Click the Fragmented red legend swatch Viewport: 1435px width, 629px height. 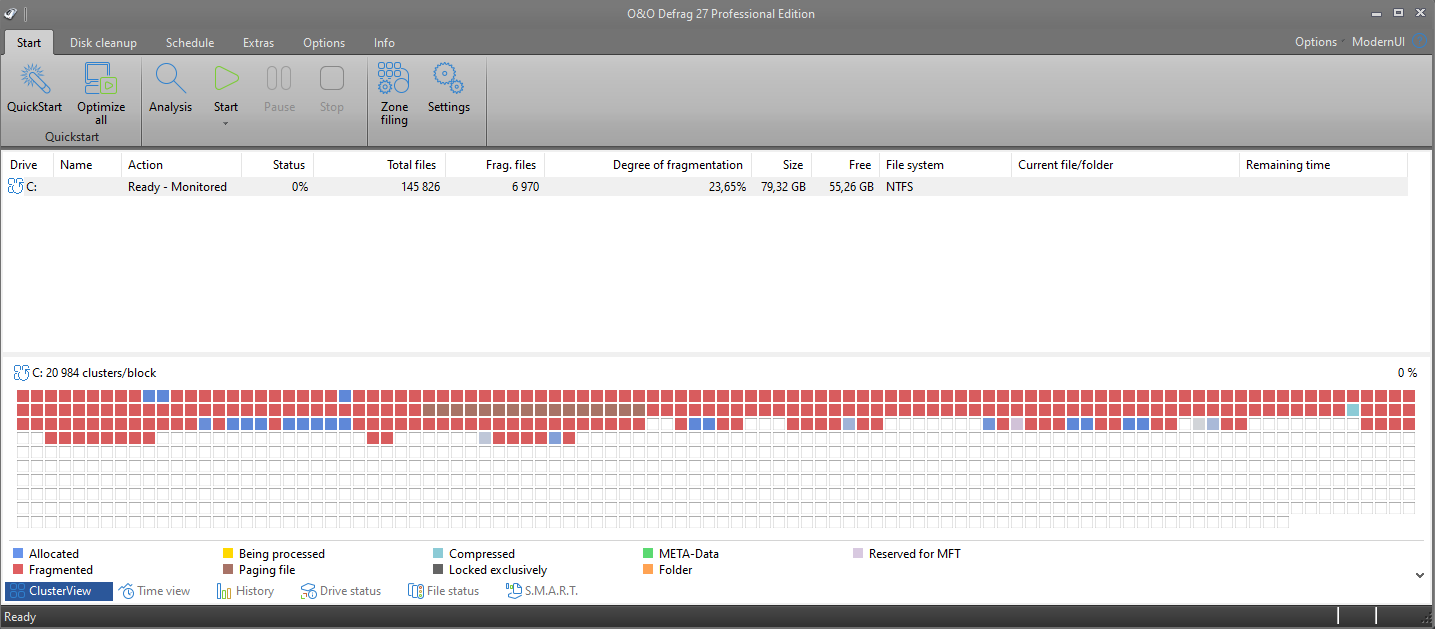point(18,570)
